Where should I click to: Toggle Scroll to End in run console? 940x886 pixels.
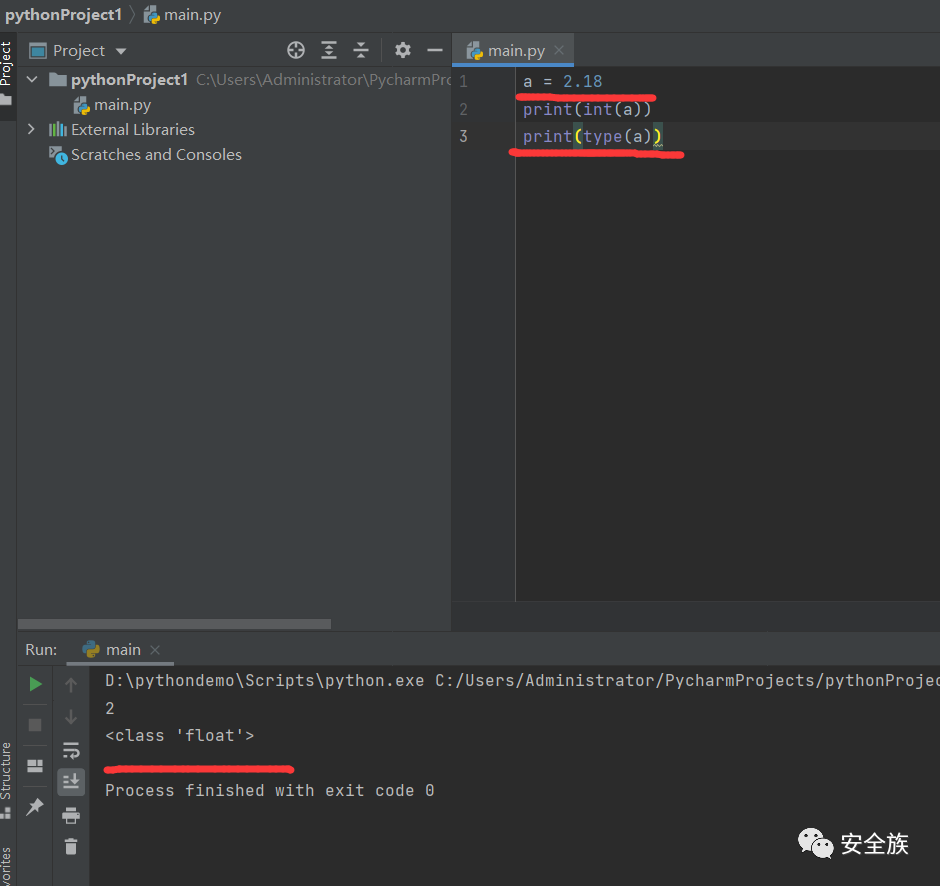(x=71, y=782)
